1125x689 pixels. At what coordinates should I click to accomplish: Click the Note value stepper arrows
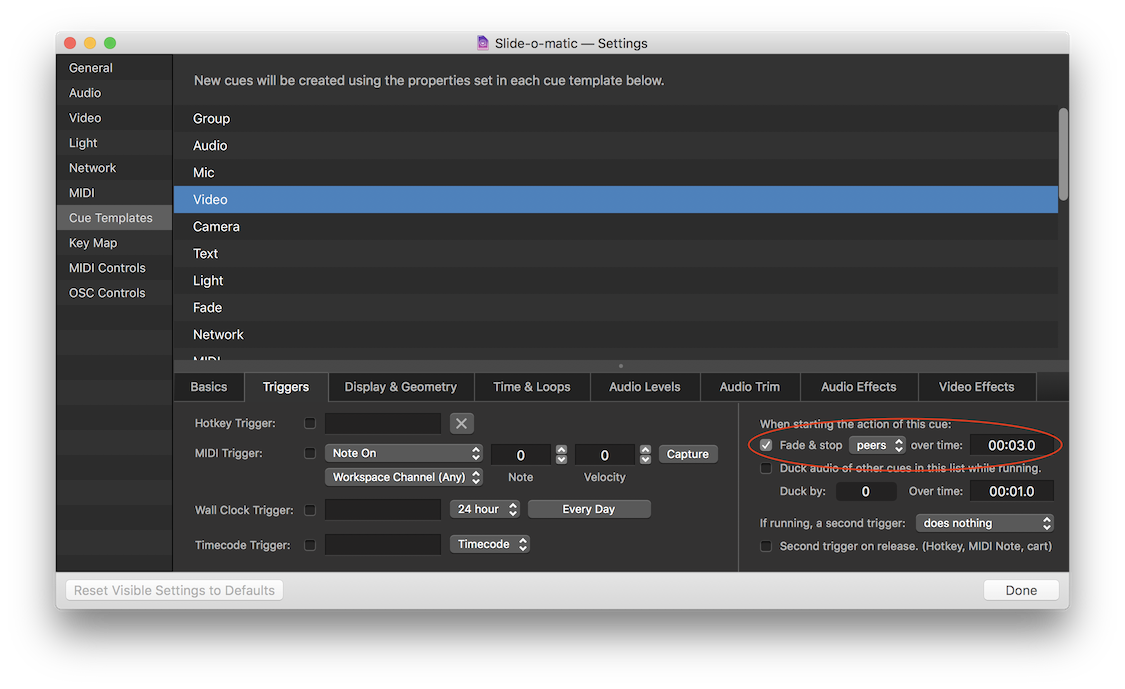(x=561, y=454)
